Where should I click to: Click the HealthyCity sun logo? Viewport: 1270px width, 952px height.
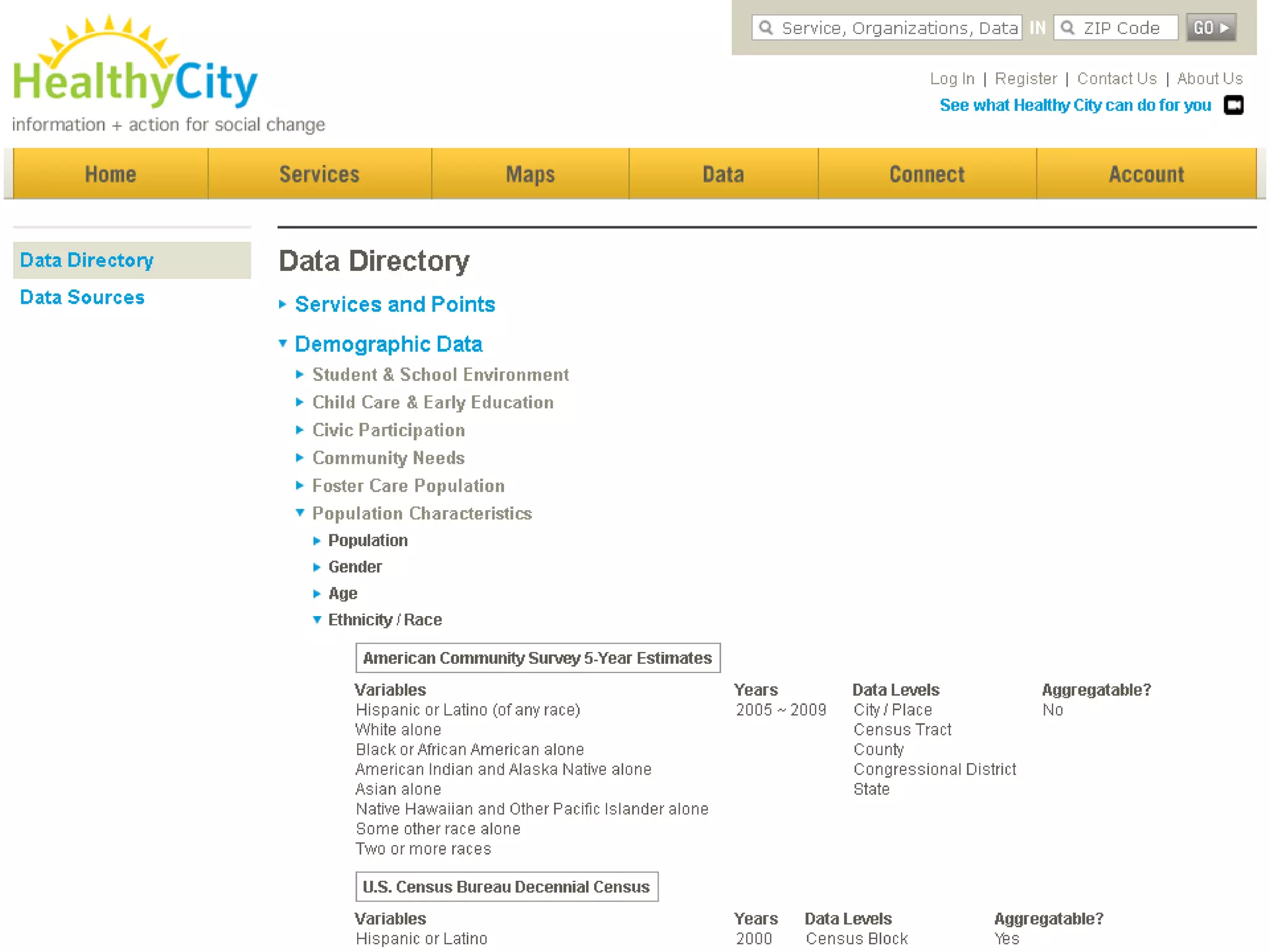click(134, 62)
